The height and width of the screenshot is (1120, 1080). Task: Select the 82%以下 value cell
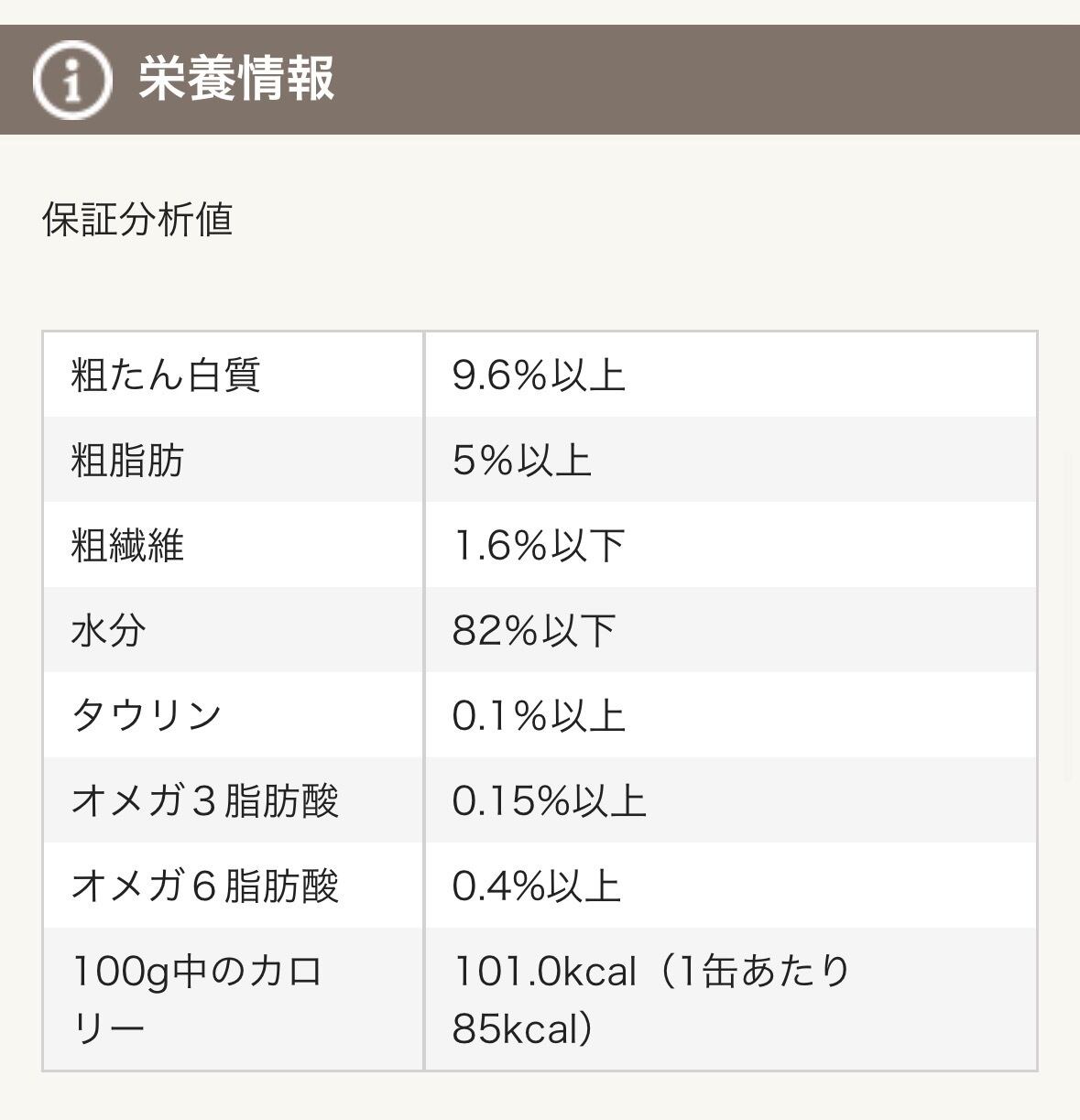click(534, 631)
